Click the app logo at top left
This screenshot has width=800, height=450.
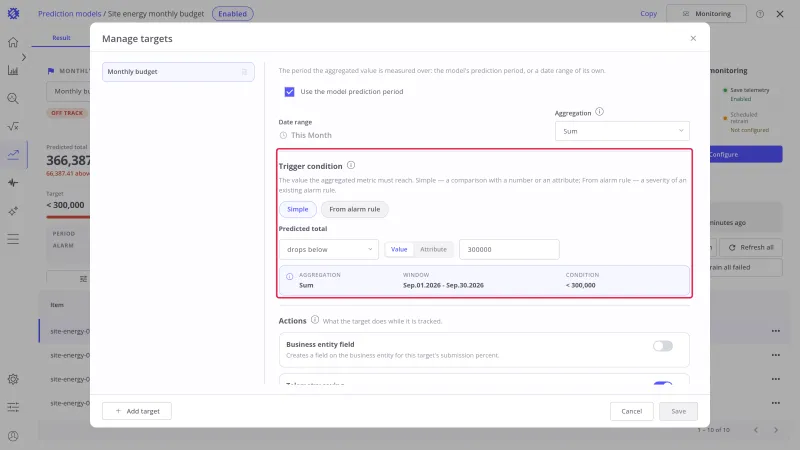coord(13,13)
